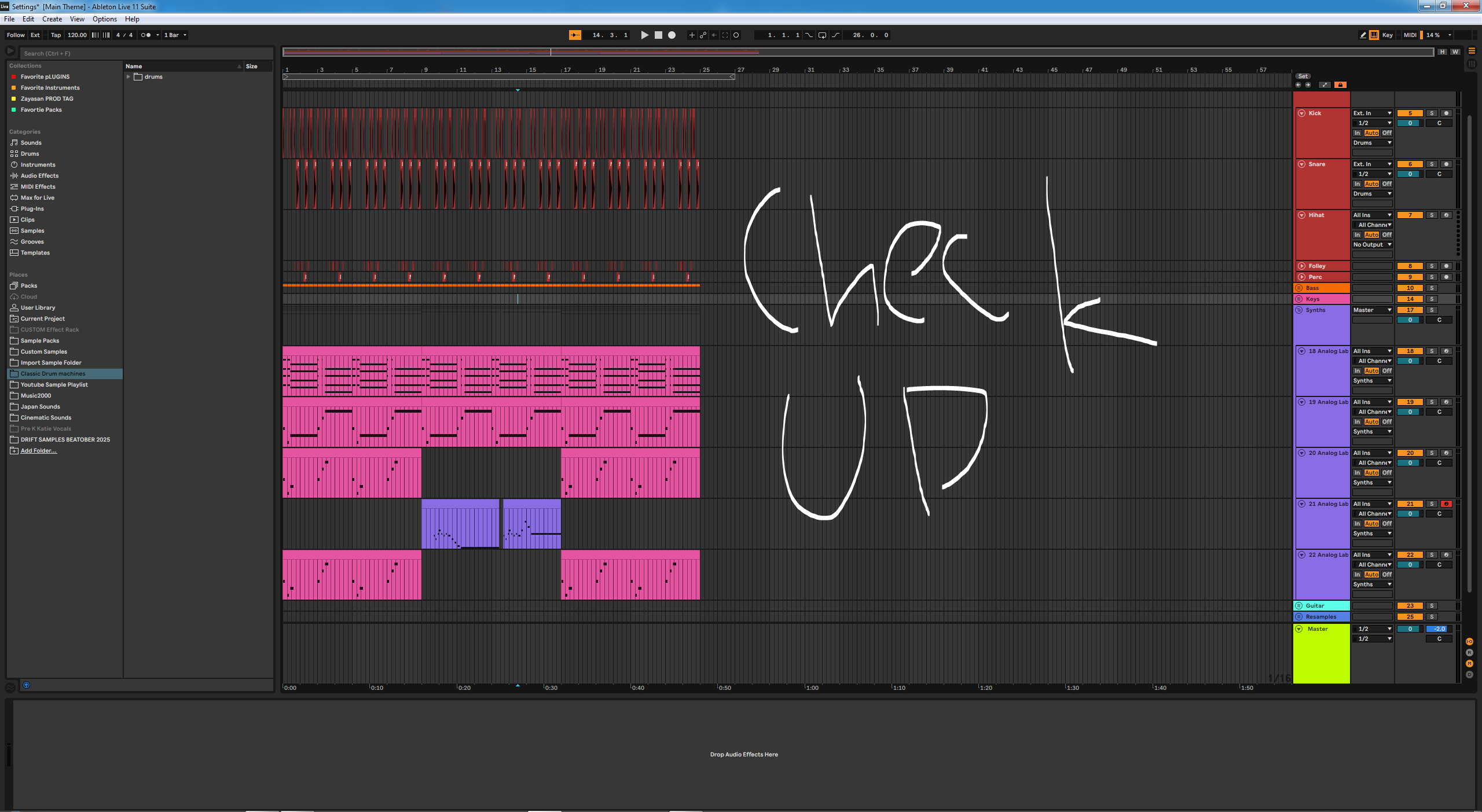This screenshot has width=1482, height=812.
Task: Click the Add Folder link
Action: pyautogui.click(x=39, y=451)
